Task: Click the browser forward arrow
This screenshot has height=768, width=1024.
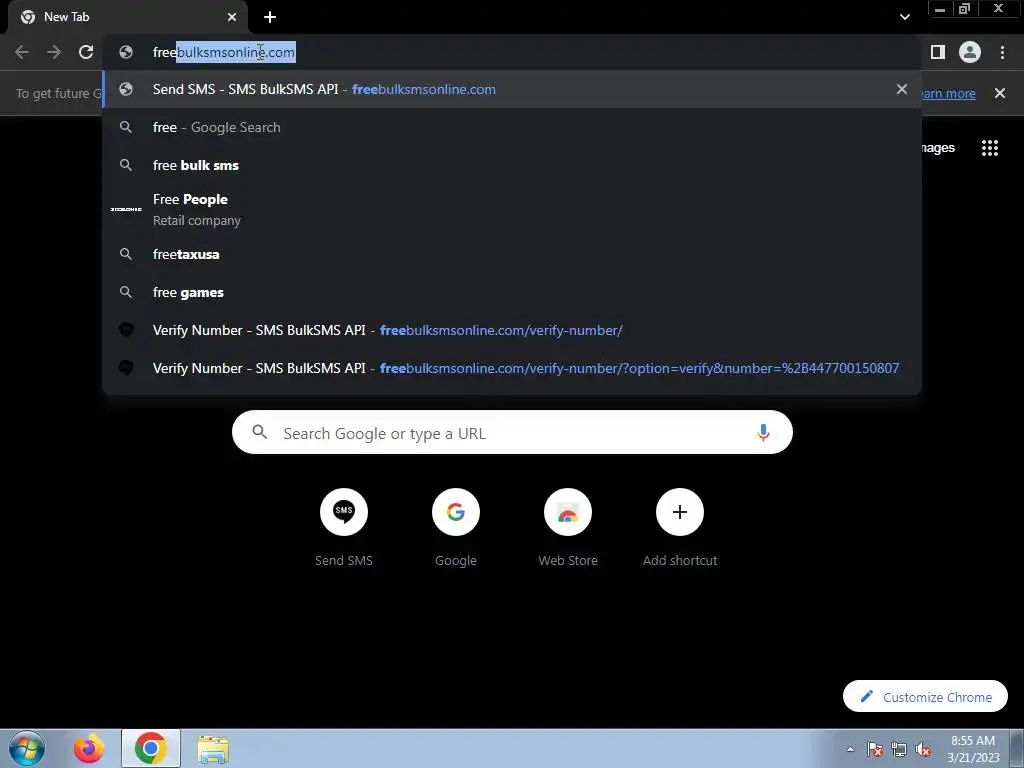Action: pos(54,52)
